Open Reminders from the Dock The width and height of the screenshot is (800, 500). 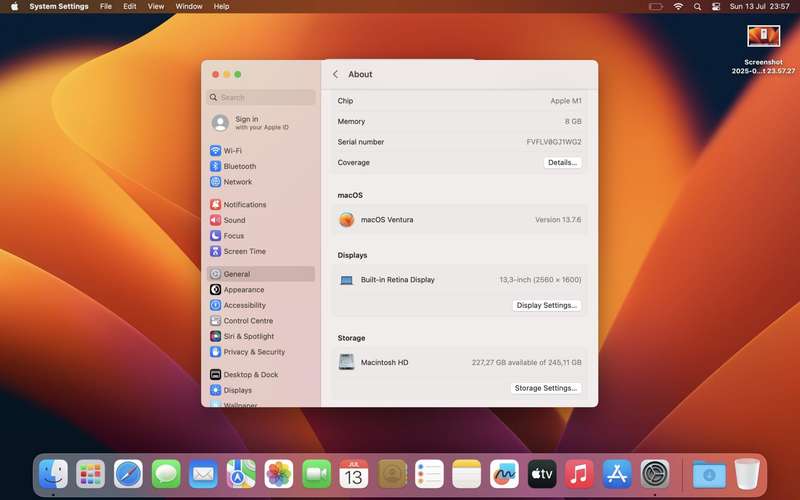pos(429,474)
